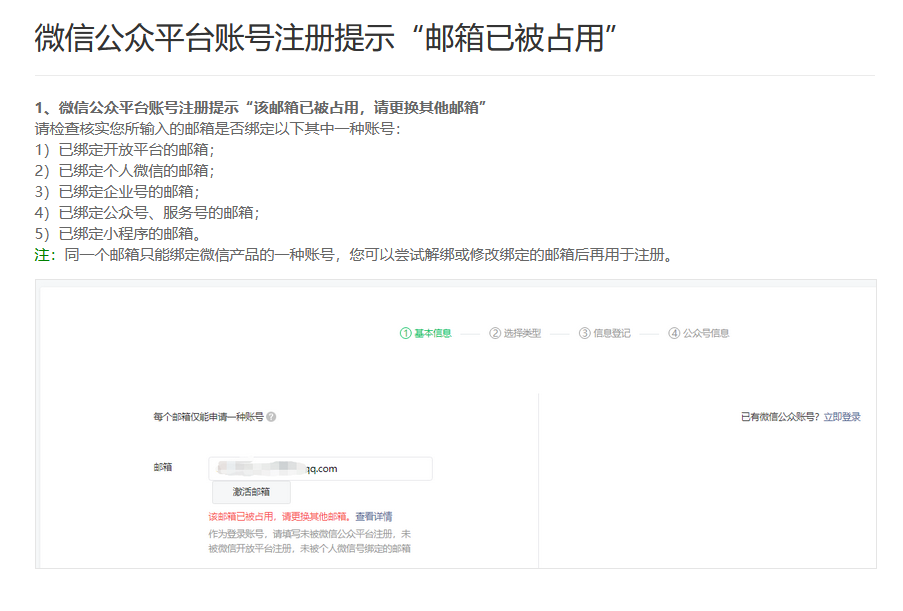Click the line 已绑定企业号的邮箱
903x611 pixels.
pos(117,192)
